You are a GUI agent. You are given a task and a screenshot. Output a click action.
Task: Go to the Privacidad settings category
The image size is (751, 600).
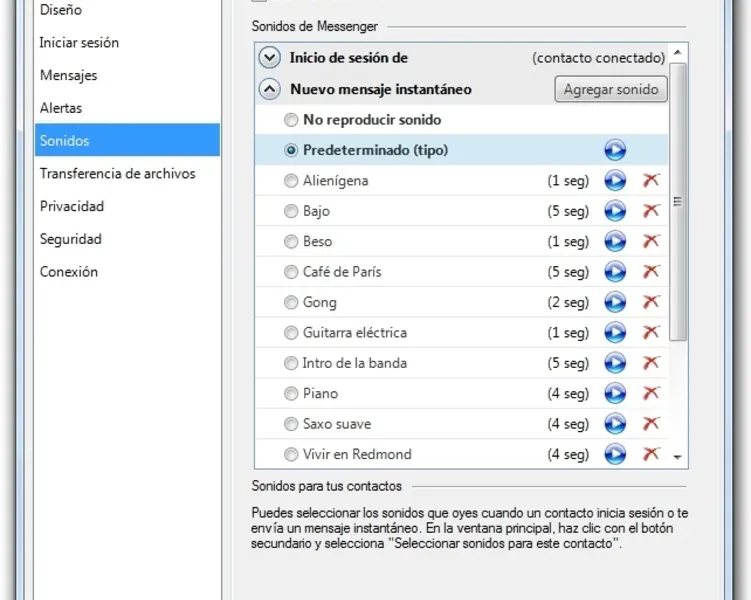[71, 206]
